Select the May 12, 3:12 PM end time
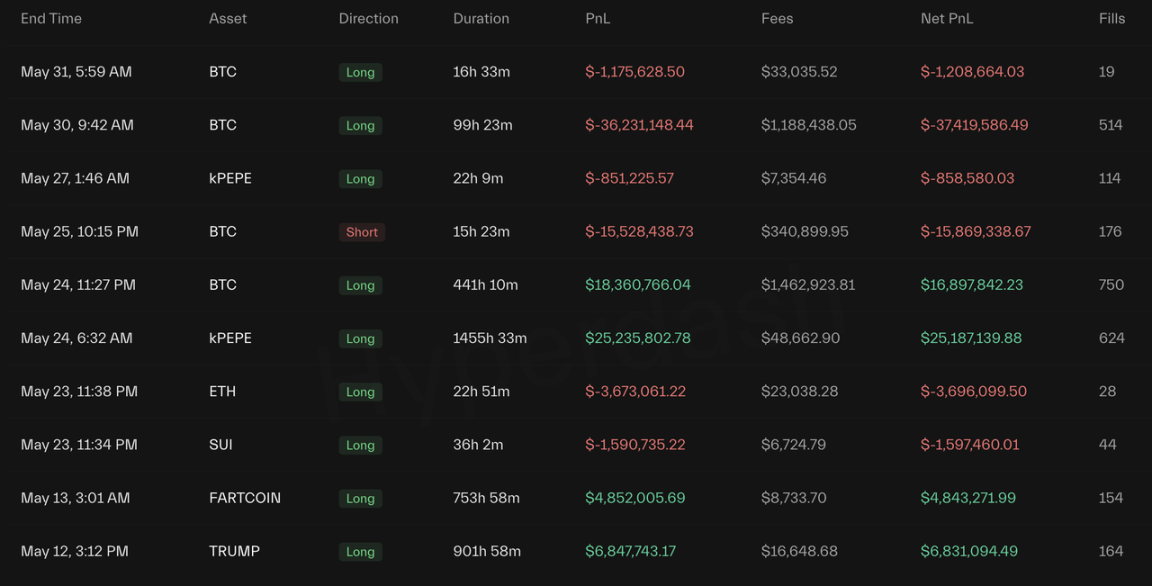This screenshot has height=586, width=1152. coord(74,551)
